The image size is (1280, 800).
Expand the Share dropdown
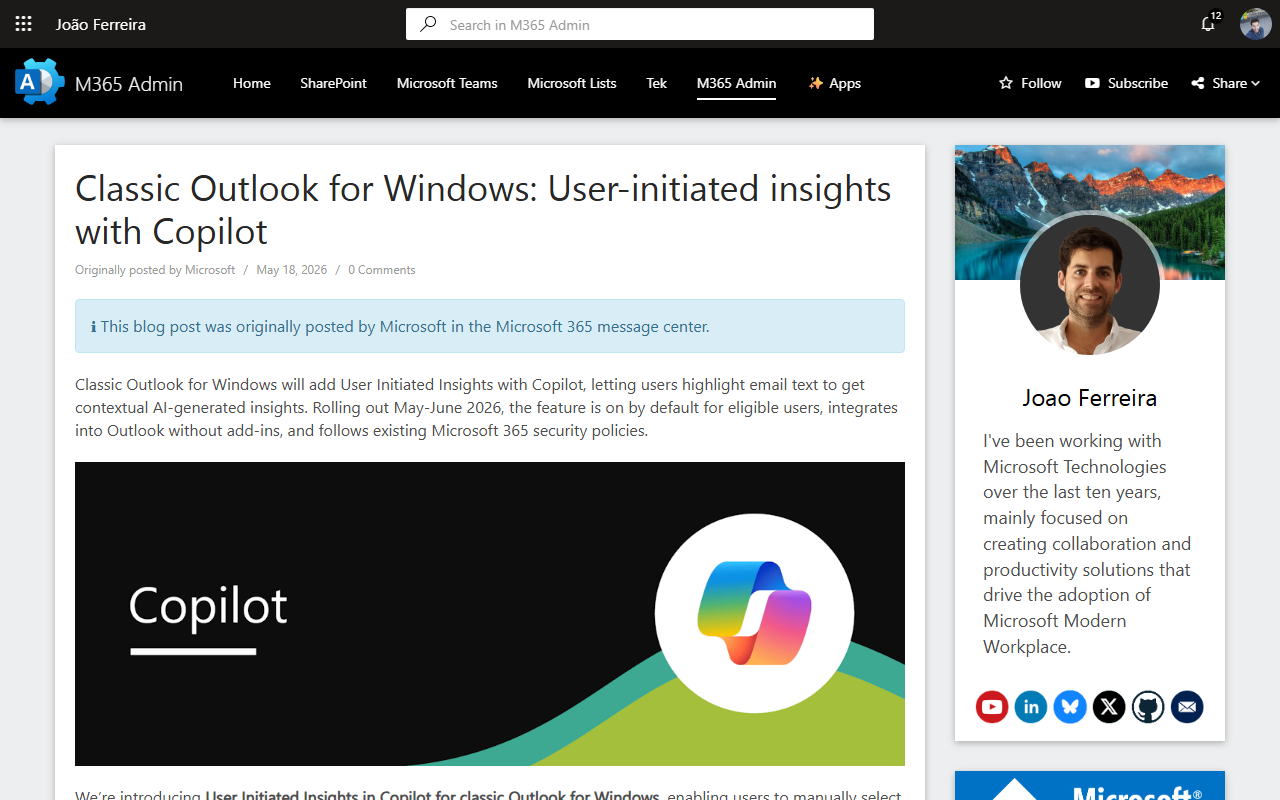click(1226, 83)
